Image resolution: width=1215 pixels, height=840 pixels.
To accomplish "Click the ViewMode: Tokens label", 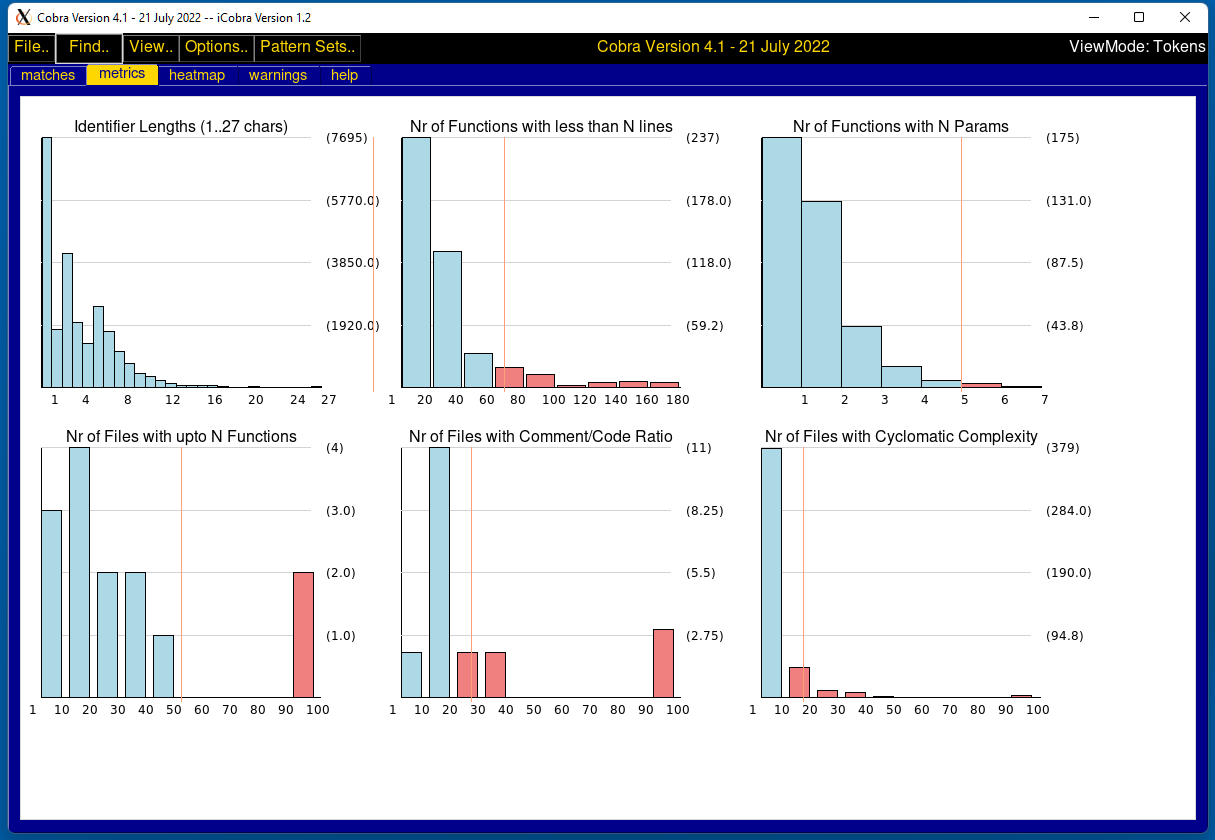I will coord(1136,47).
